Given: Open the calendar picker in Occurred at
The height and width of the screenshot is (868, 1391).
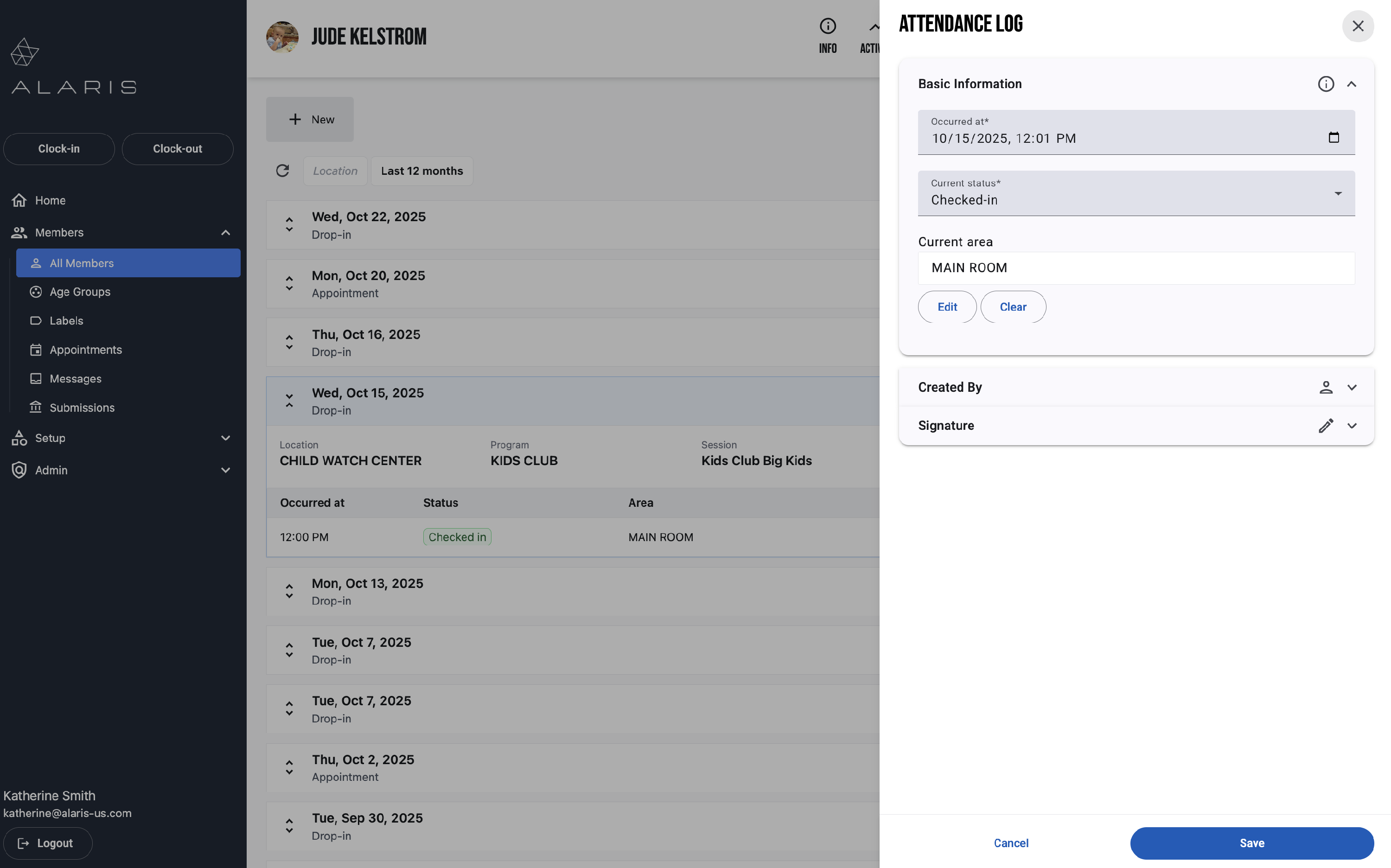Looking at the screenshot, I should (x=1334, y=137).
